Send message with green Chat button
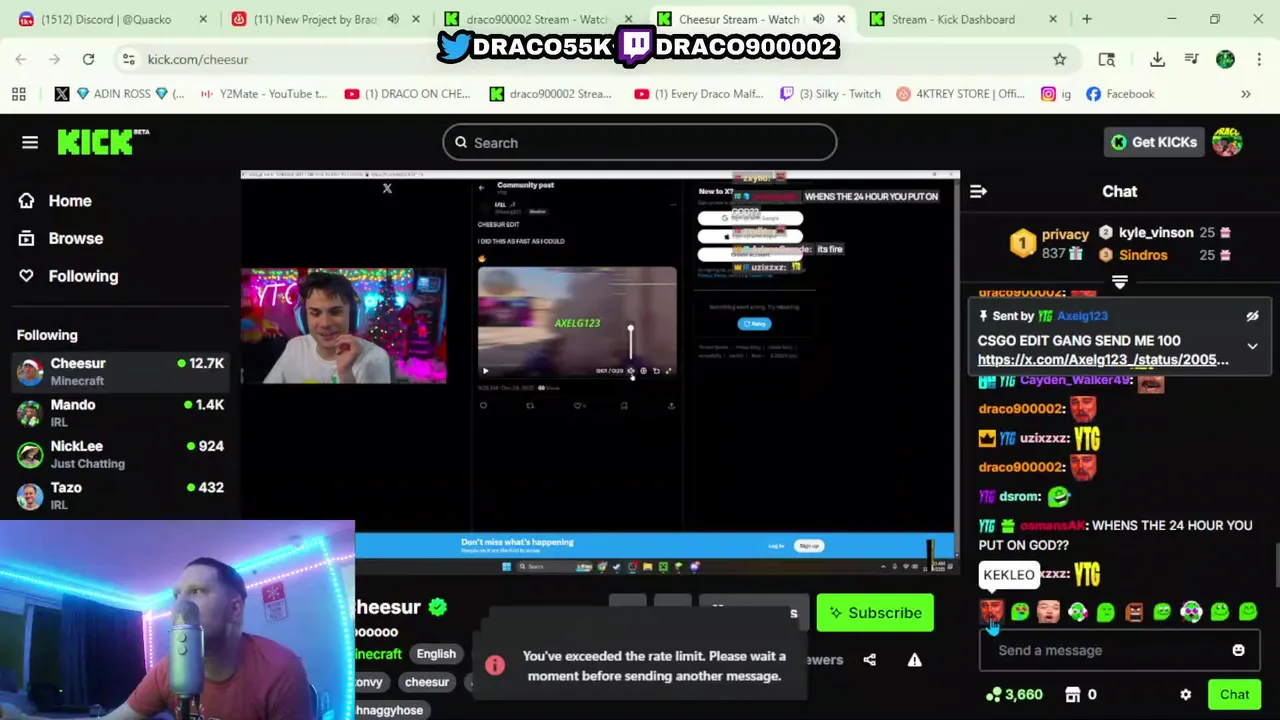 pyautogui.click(x=1234, y=694)
